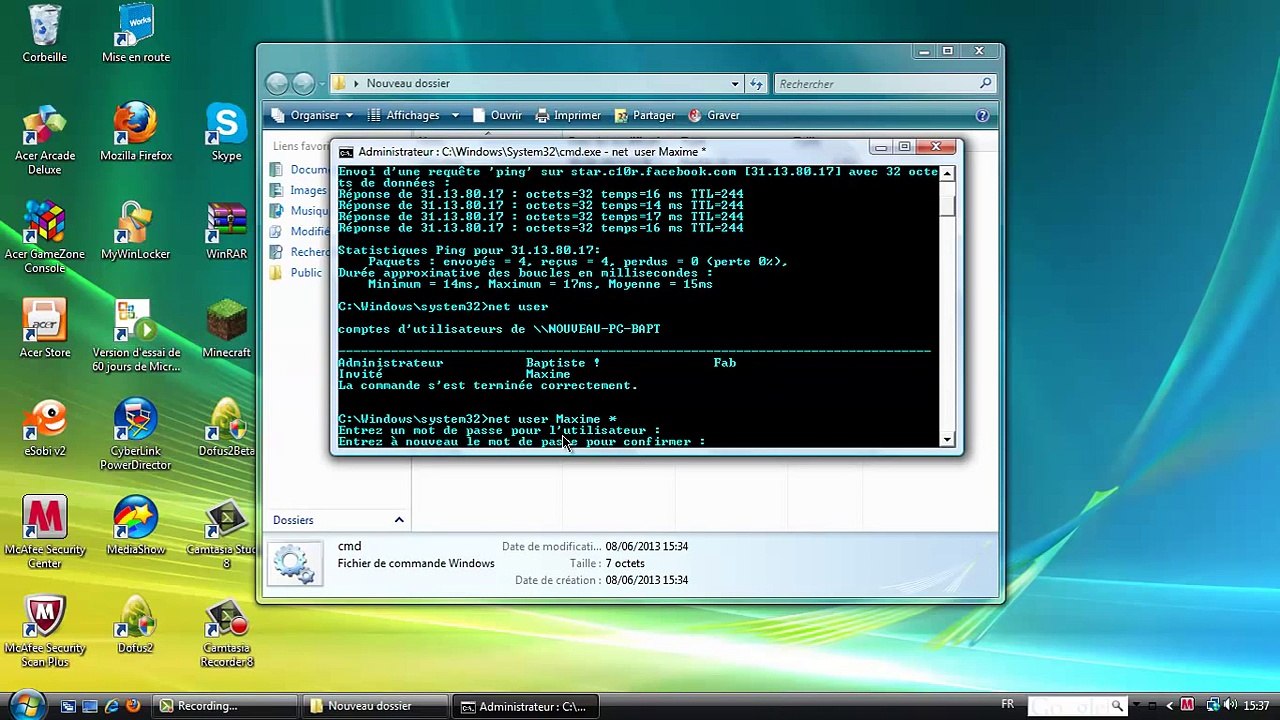The height and width of the screenshot is (720, 1280).
Task: Click the Explorer forward navigation arrow
Action: click(302, 84)
